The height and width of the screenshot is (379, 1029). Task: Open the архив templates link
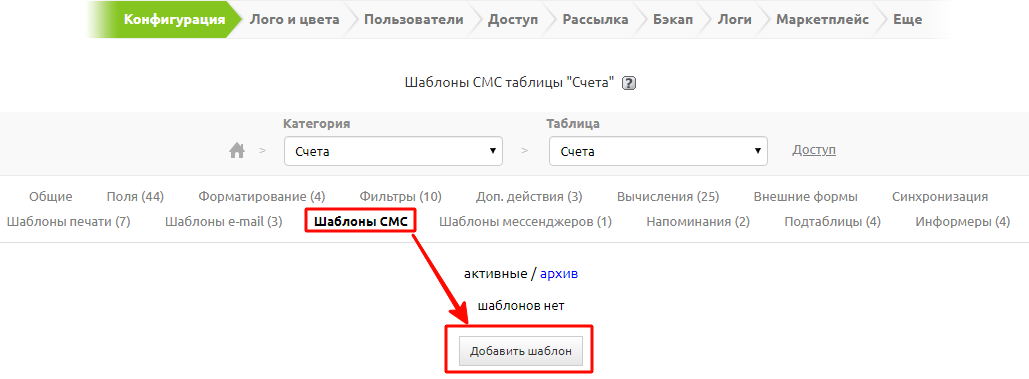(x=558, y=273)
